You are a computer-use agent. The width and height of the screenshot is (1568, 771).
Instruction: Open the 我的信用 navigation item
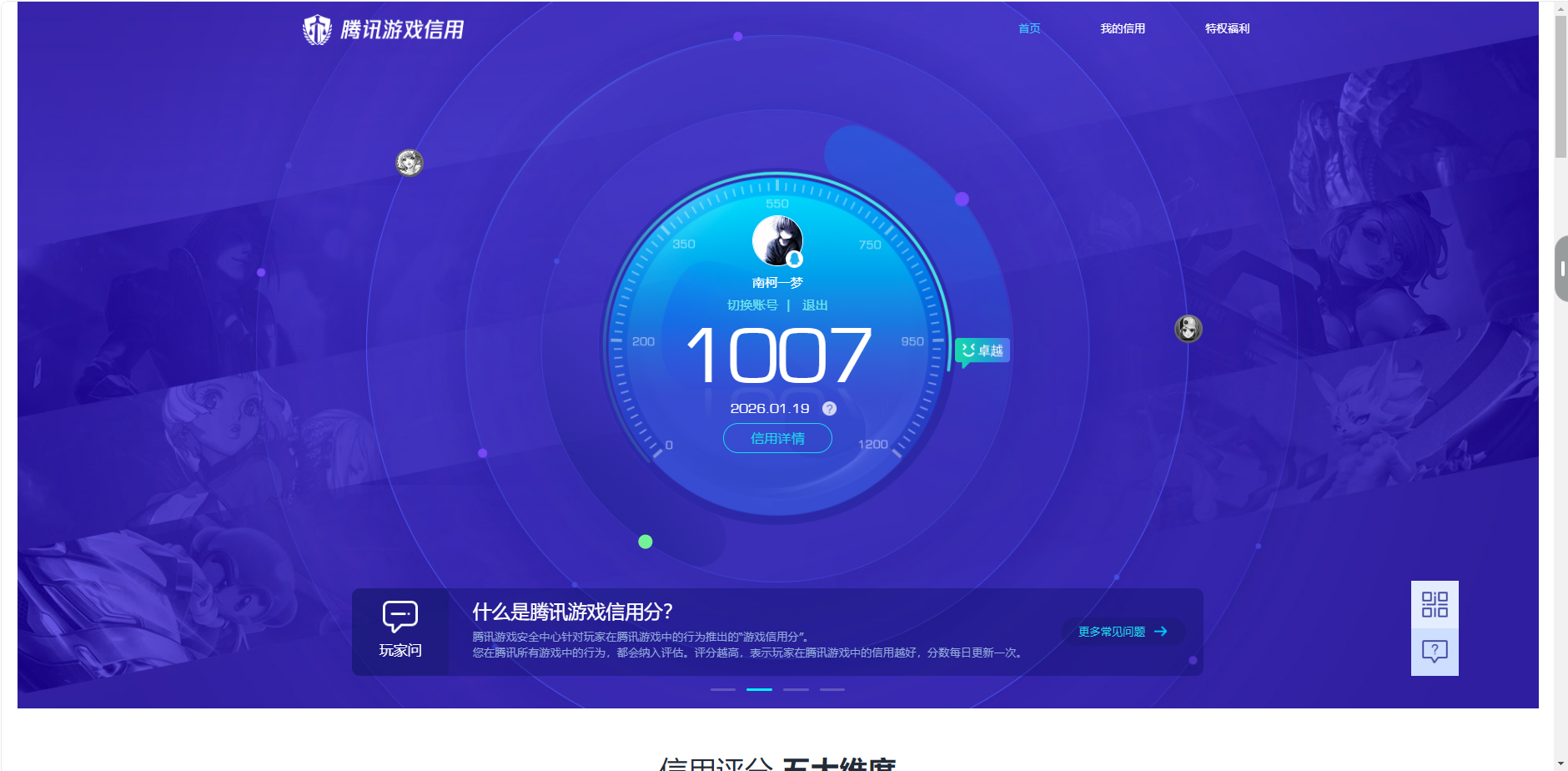coord(1121,28)
